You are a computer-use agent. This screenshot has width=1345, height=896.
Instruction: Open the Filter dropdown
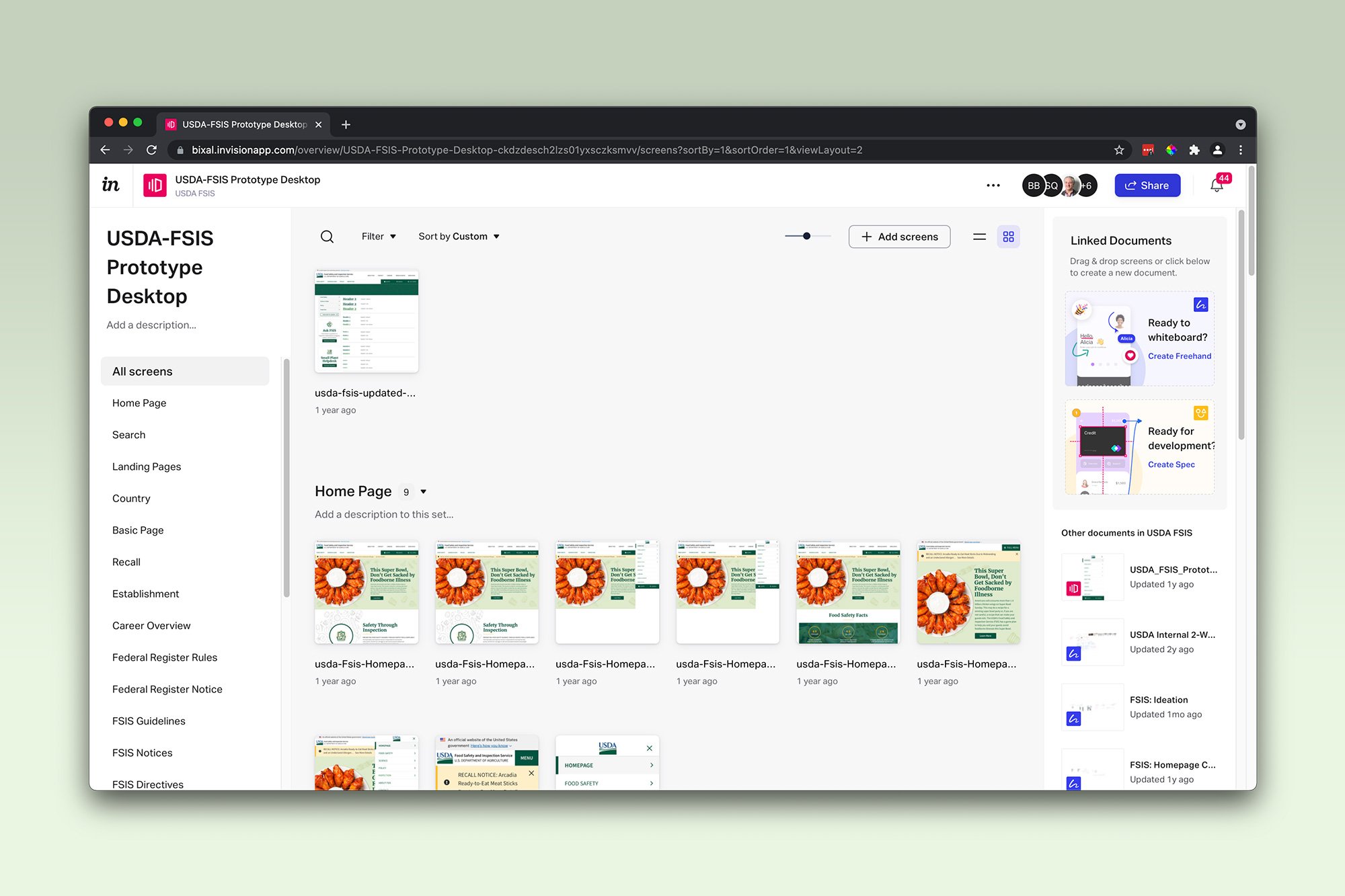point(379,237)
